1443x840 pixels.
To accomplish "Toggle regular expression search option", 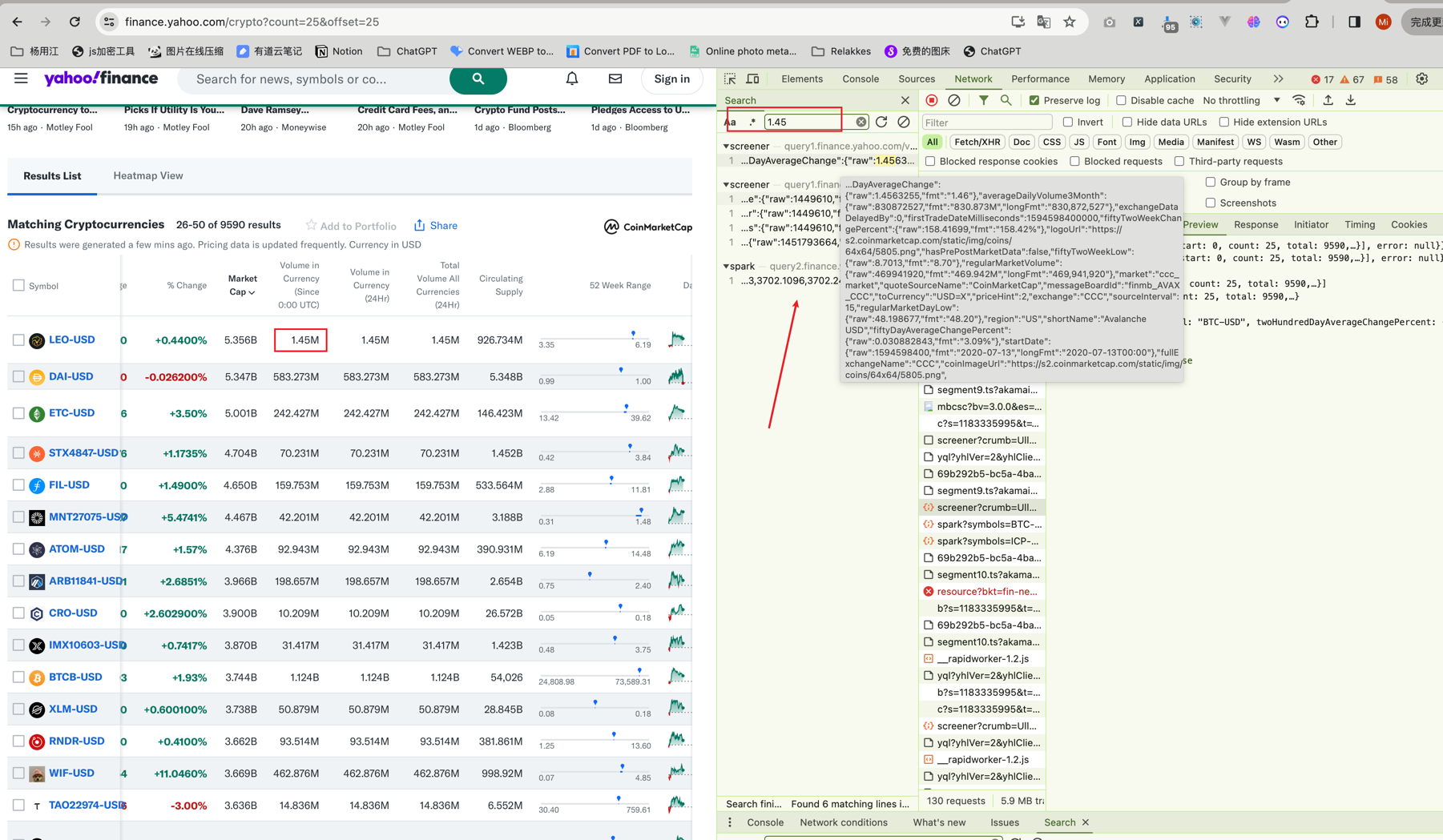I will pyautogui.click(x=752, y=122).
